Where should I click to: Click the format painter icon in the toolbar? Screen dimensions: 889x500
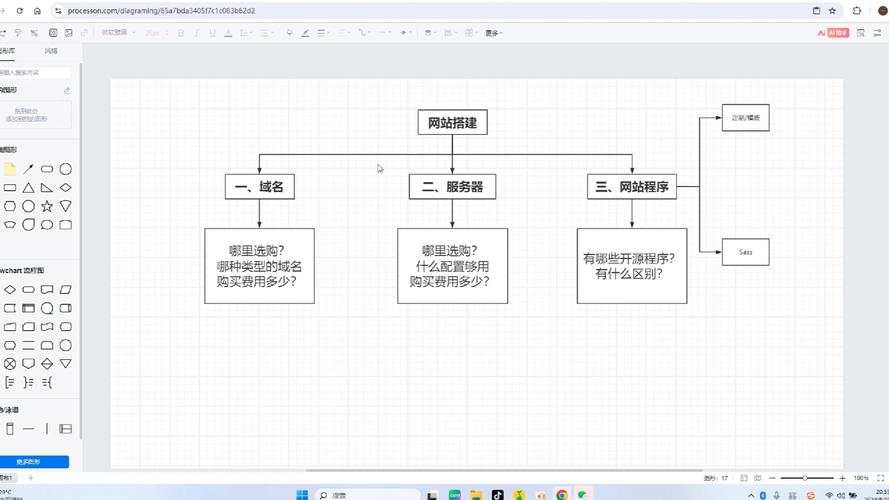pyautogui.click(x=18, y=33)
